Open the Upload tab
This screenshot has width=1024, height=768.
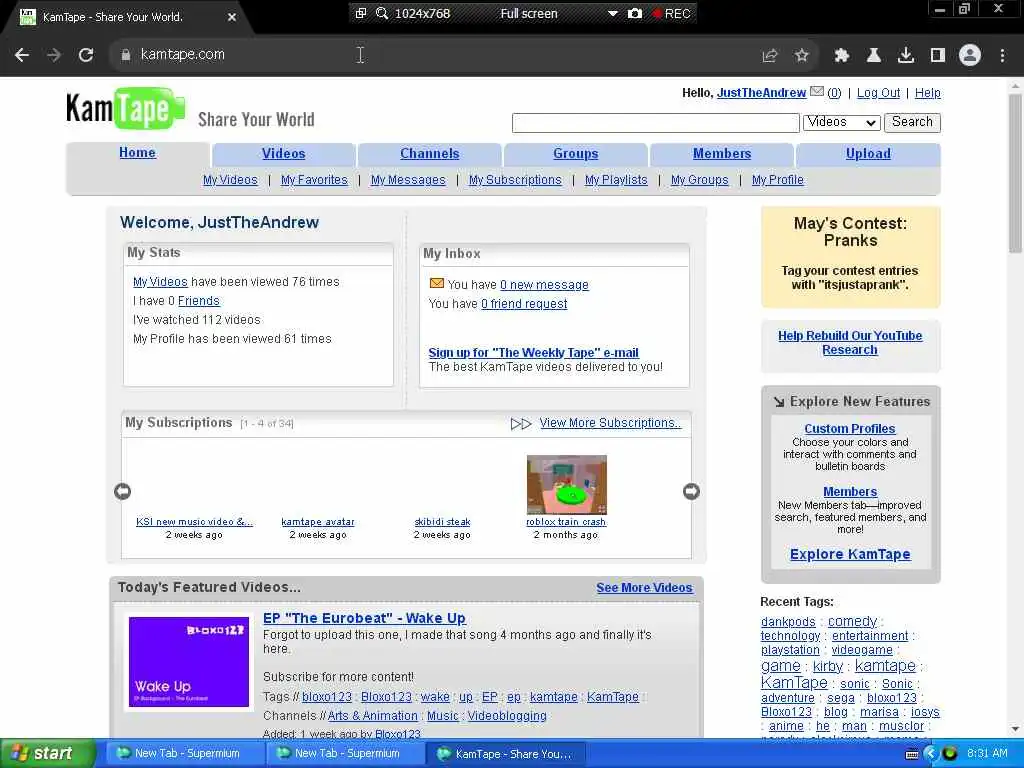click(868, 154)
